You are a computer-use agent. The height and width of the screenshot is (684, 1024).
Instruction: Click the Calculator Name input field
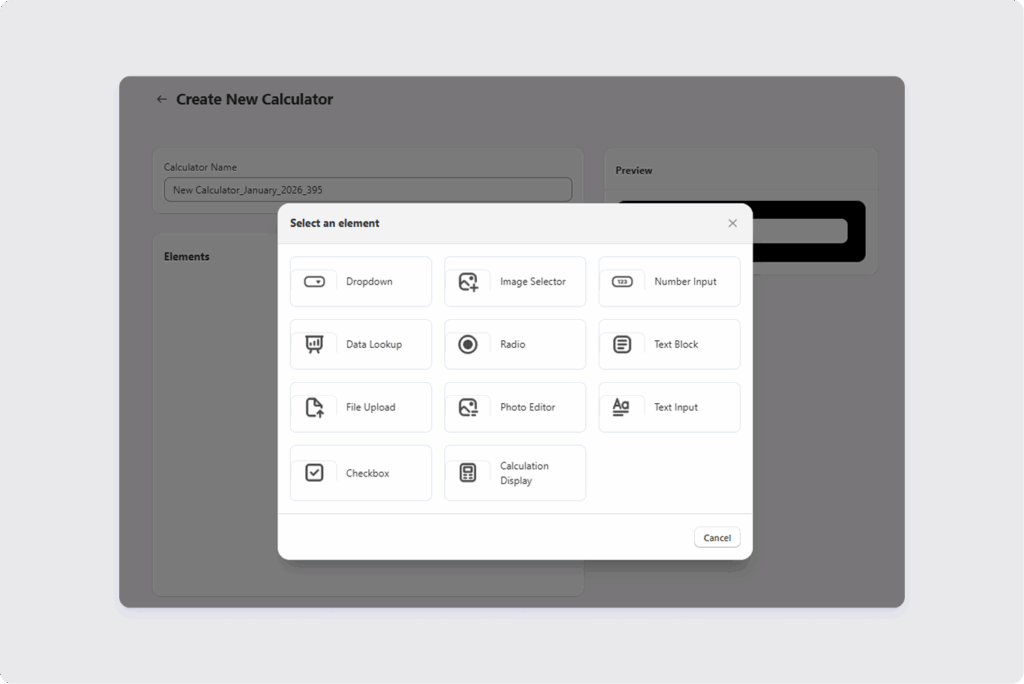[368, 190]
